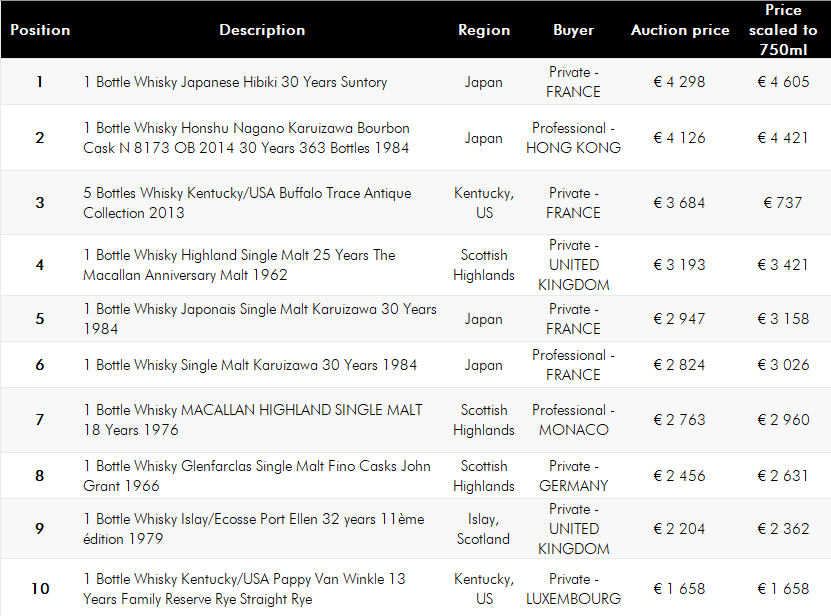The height and width of the screenshot is (616, 831).
Task: Click buyer Professional - HONG KONG
Action: pyautogui.click(x=573, y=138)
